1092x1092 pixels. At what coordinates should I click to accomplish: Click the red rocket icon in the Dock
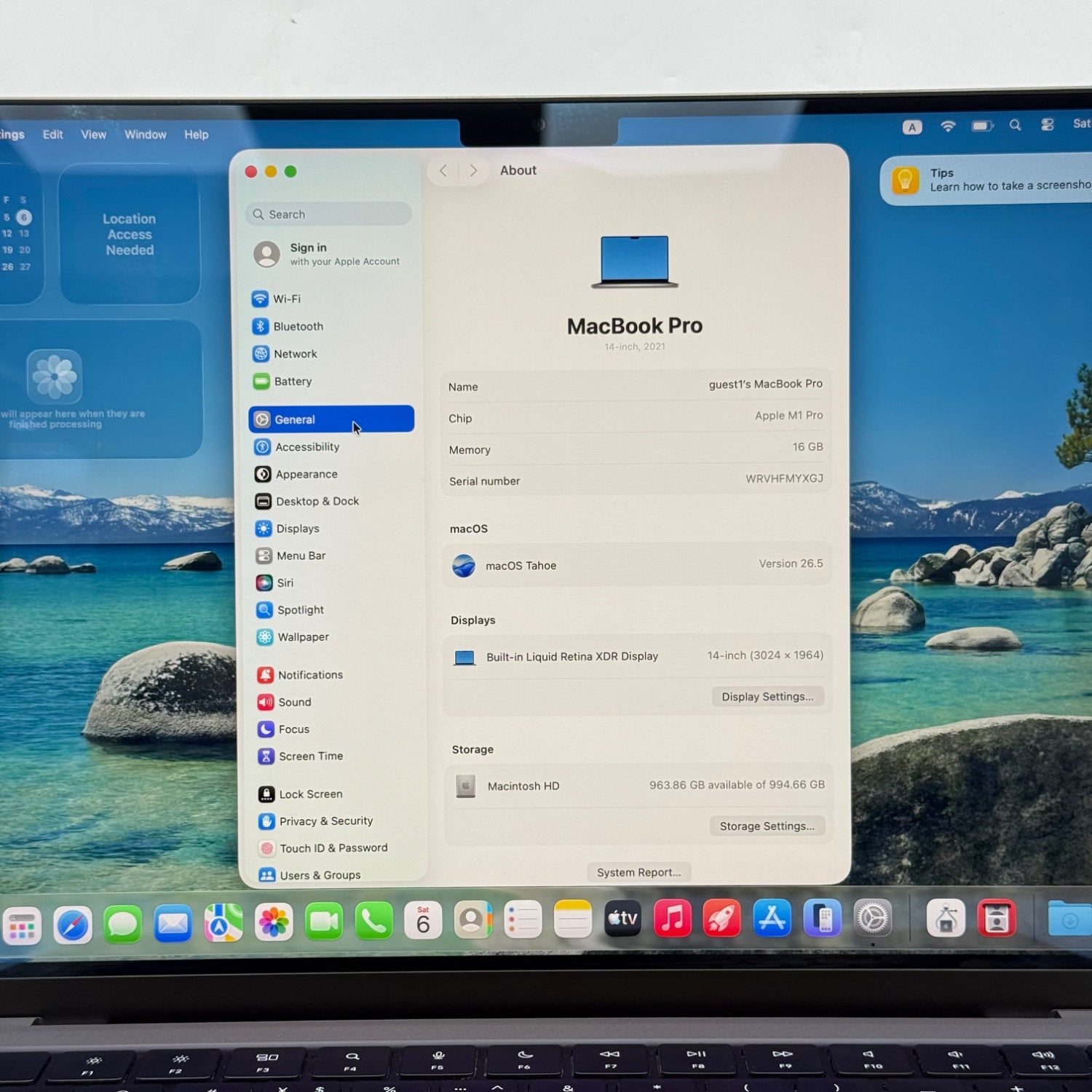[x=722, y=918]
